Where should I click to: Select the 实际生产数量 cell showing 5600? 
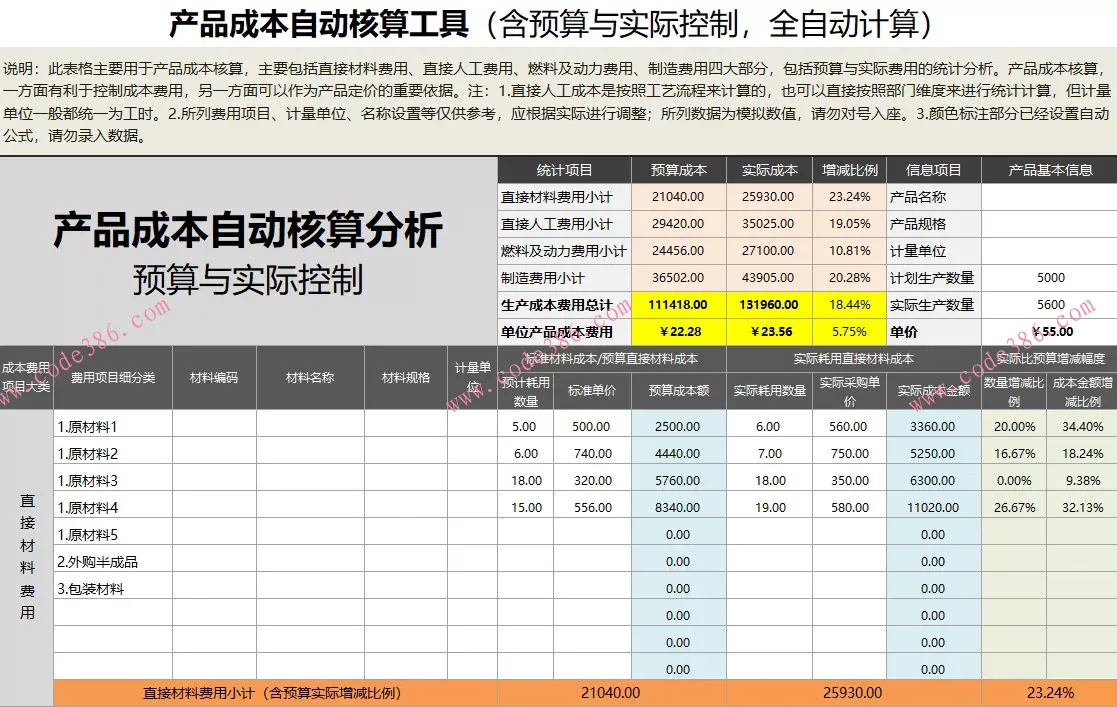coord(1049,305)
